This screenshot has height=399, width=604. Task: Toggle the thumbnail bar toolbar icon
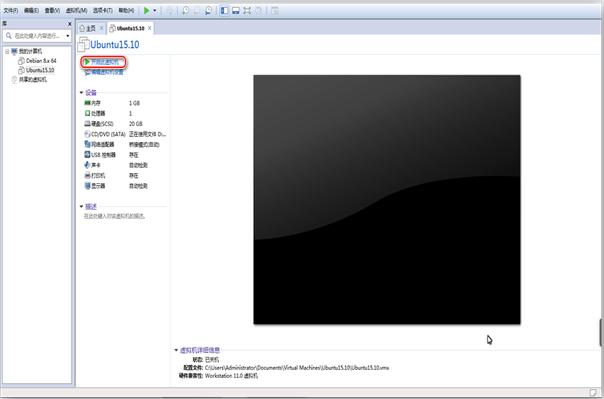click(236, 11)
